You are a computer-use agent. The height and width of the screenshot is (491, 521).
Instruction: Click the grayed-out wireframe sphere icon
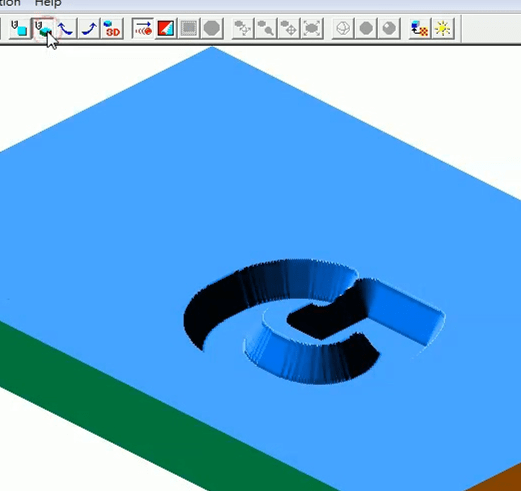(343, 28)
